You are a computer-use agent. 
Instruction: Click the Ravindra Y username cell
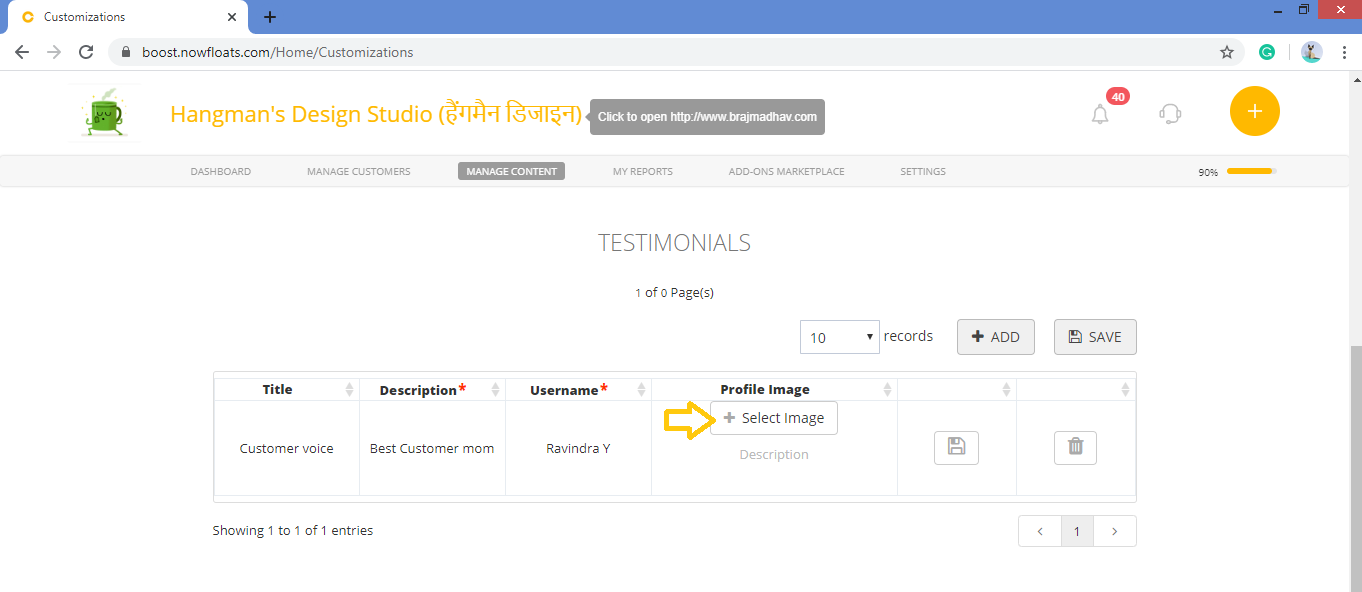click(x=578, y=448)
